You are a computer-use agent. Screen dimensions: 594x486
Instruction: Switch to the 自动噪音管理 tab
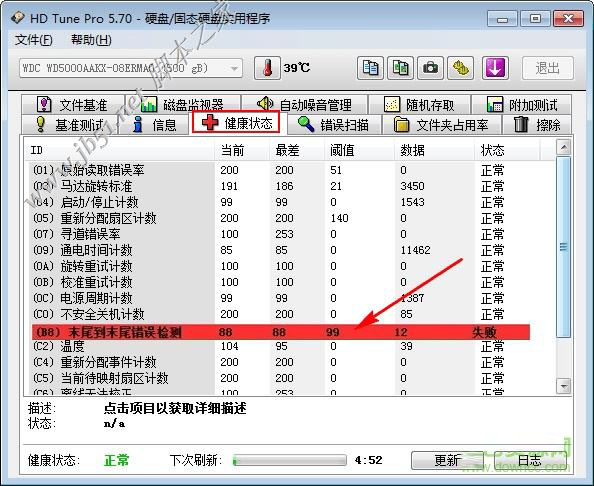point(304,105)
